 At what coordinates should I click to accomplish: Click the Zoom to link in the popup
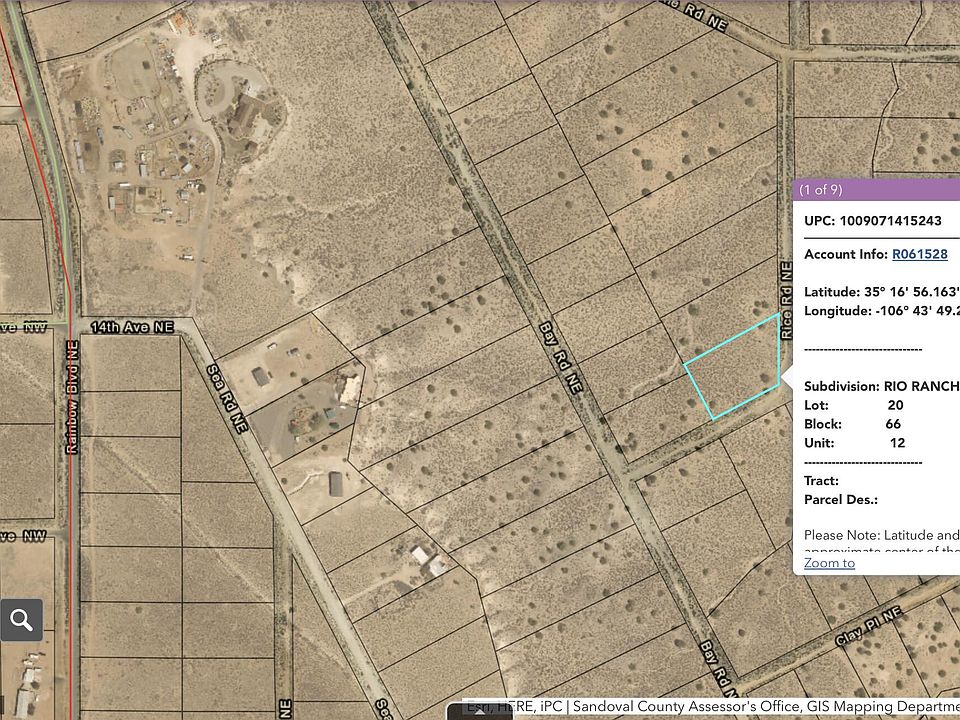pyautogui.click(x=830, y=563)
